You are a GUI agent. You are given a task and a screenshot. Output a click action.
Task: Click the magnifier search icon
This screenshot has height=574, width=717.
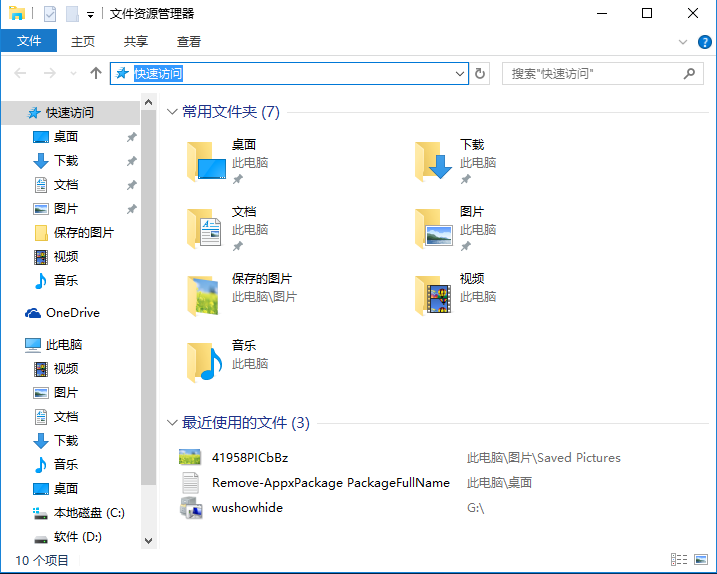coord(689,73)
